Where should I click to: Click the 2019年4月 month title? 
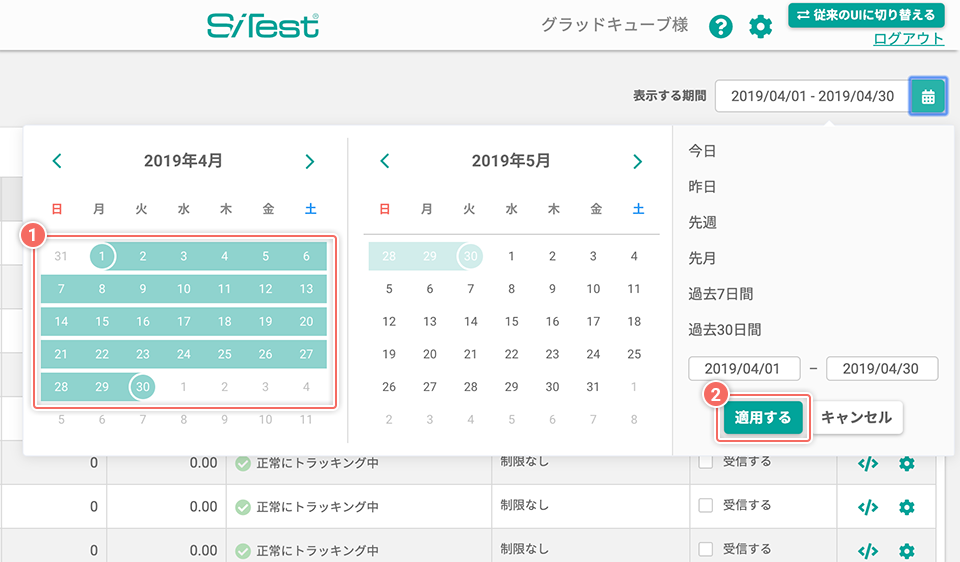pyautogui.click(x=183, y=161)
